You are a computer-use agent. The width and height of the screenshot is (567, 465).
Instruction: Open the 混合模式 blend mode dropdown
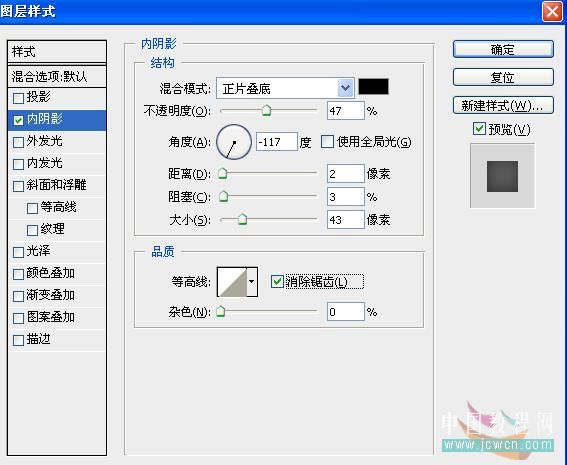(285, 88)
